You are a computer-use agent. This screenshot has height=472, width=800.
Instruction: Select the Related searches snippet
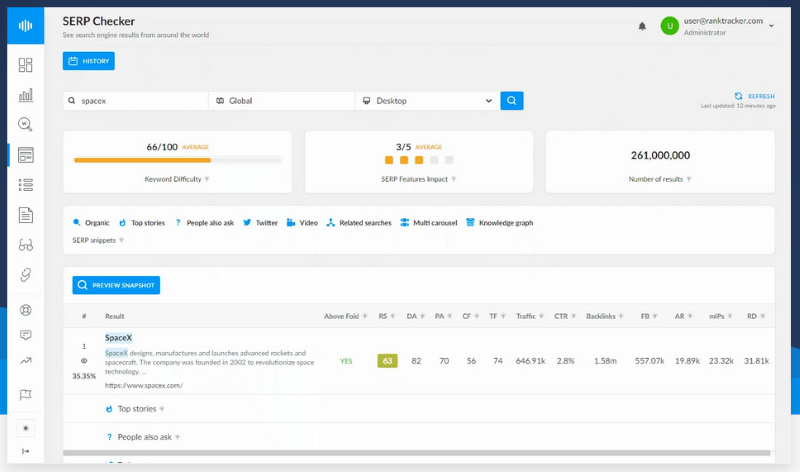(x=359, y=223)
